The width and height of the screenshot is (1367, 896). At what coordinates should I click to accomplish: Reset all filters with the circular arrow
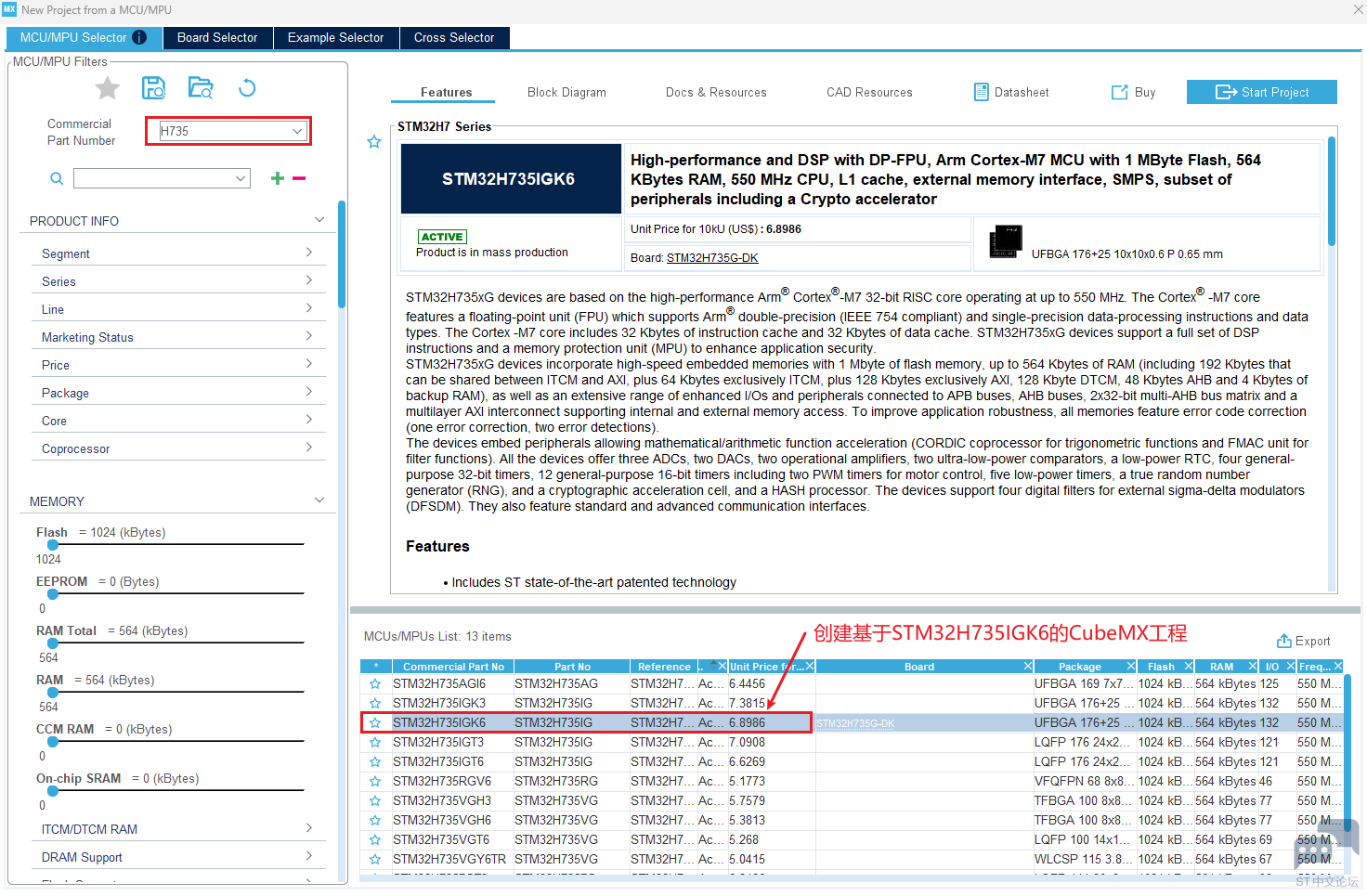tap(247, 88)
